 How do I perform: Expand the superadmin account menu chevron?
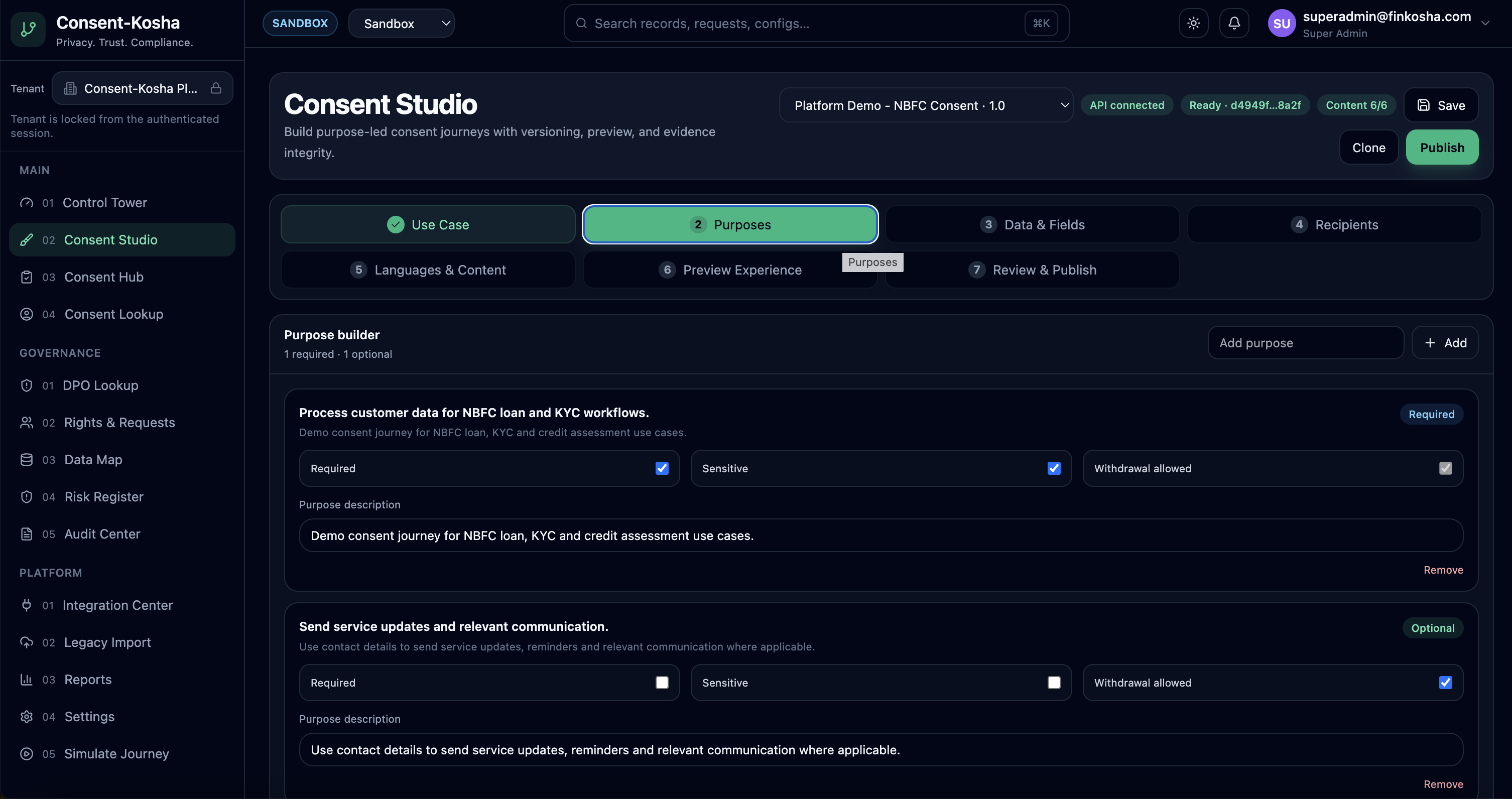point(1485,24)
